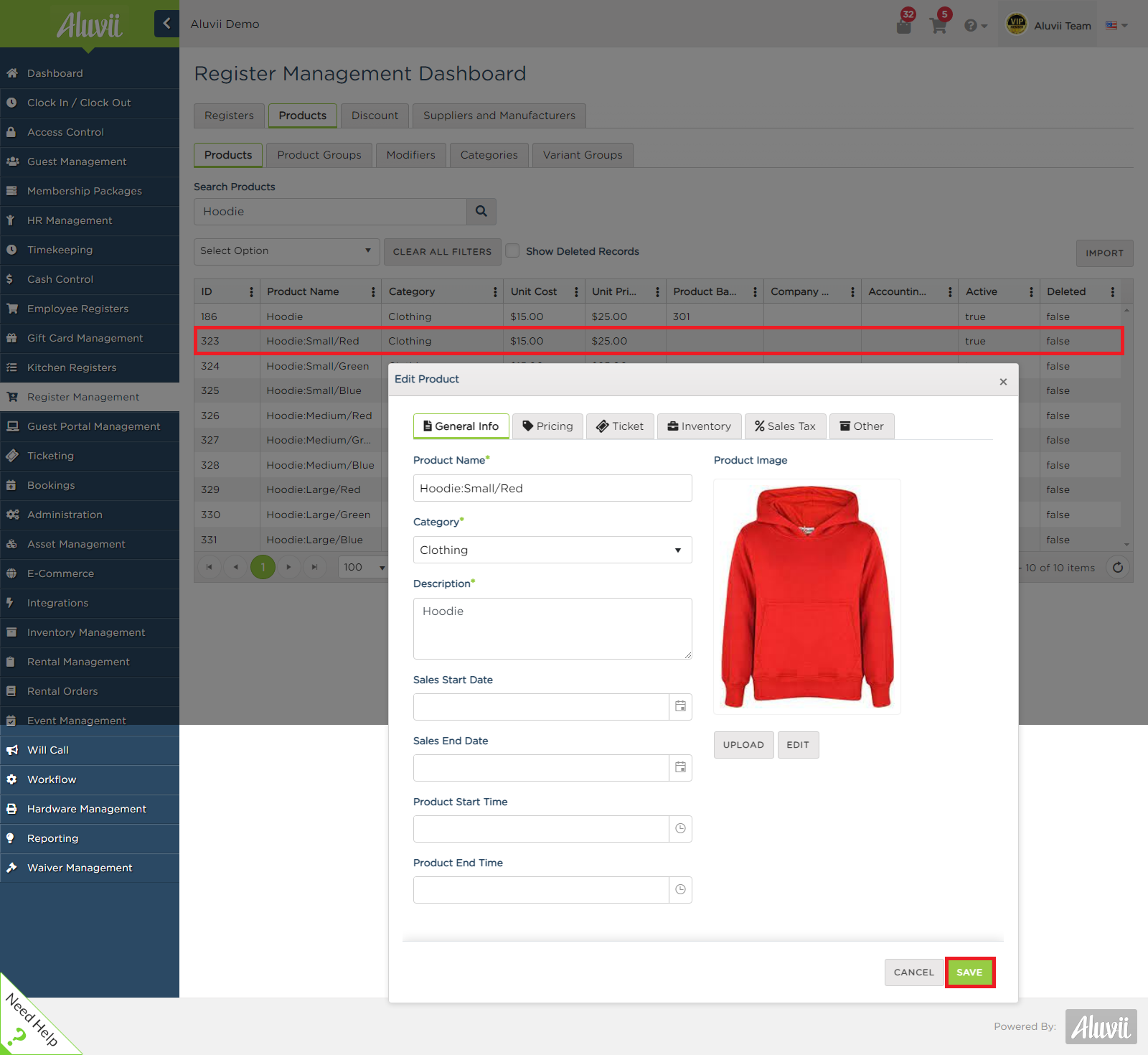
Task: Switch to the Inventory tab
Action: (699, 426)
